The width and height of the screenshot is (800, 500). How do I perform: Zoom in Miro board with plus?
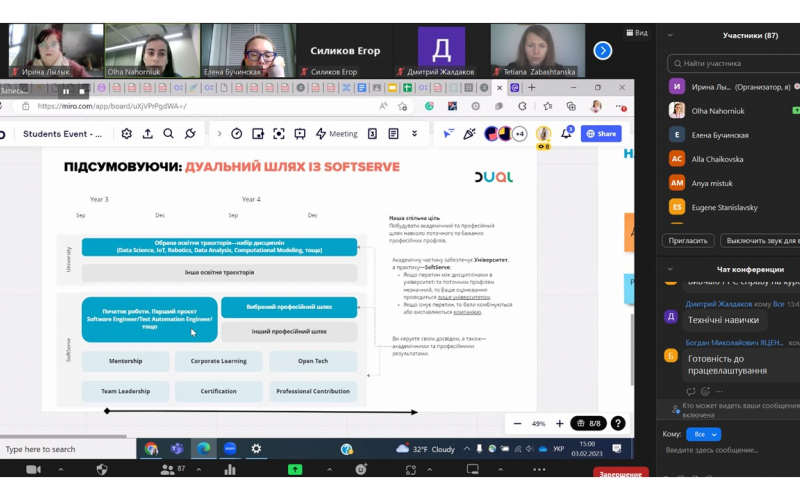[x=559, y=423]
